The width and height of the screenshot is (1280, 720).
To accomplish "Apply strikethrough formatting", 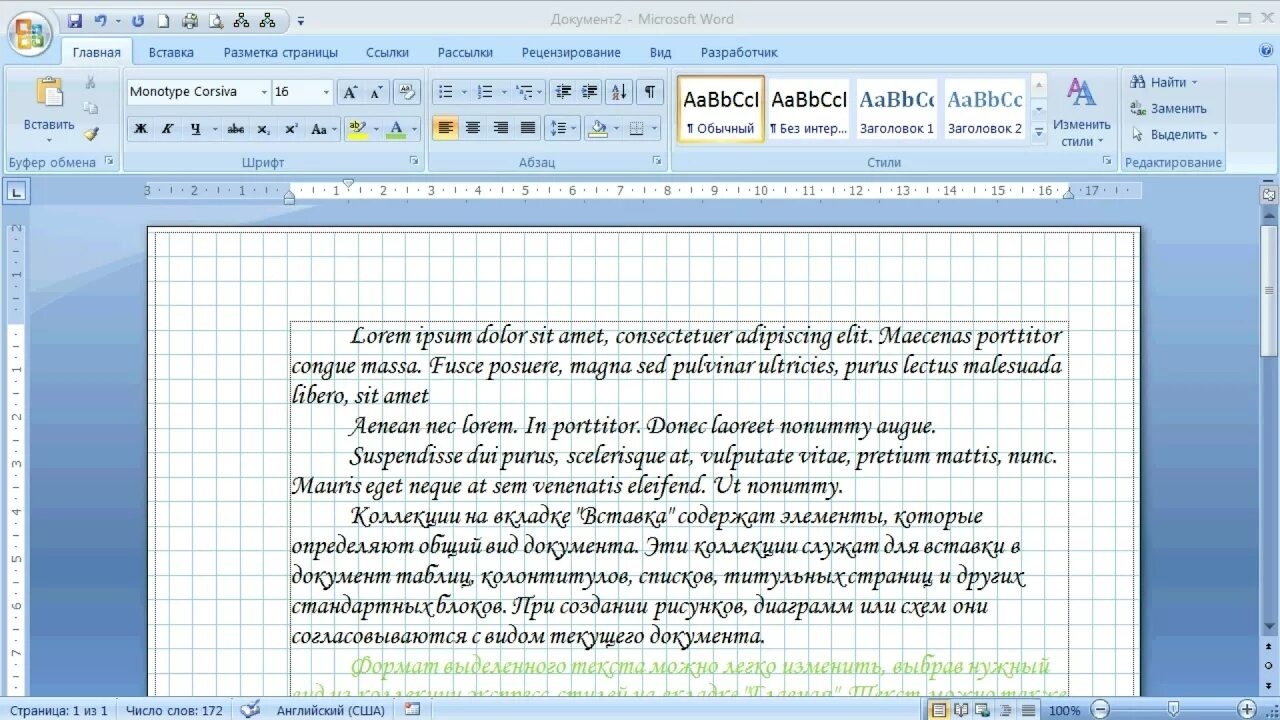I will coord(236,129).
